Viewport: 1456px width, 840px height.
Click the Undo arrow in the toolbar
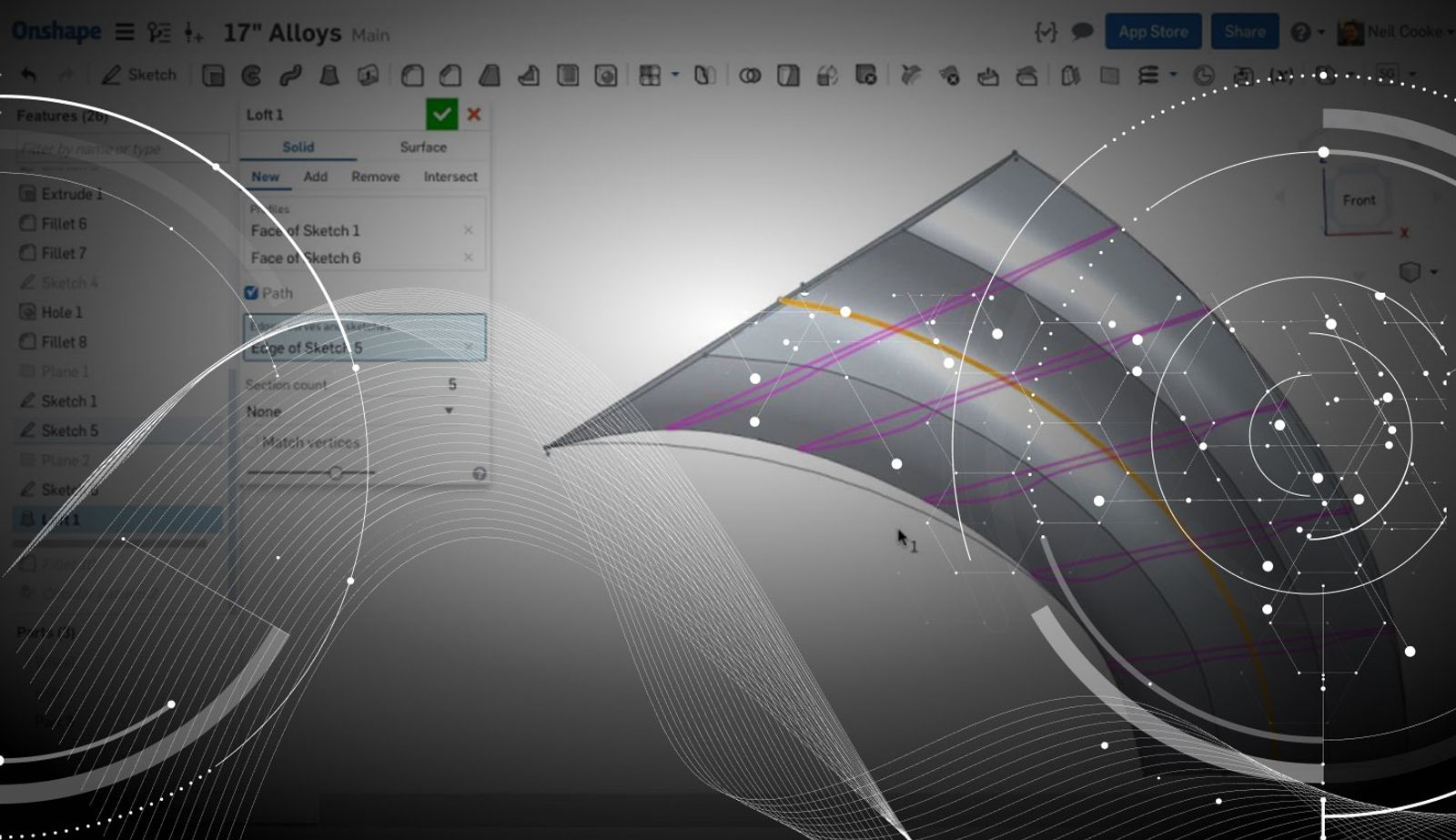28,76
